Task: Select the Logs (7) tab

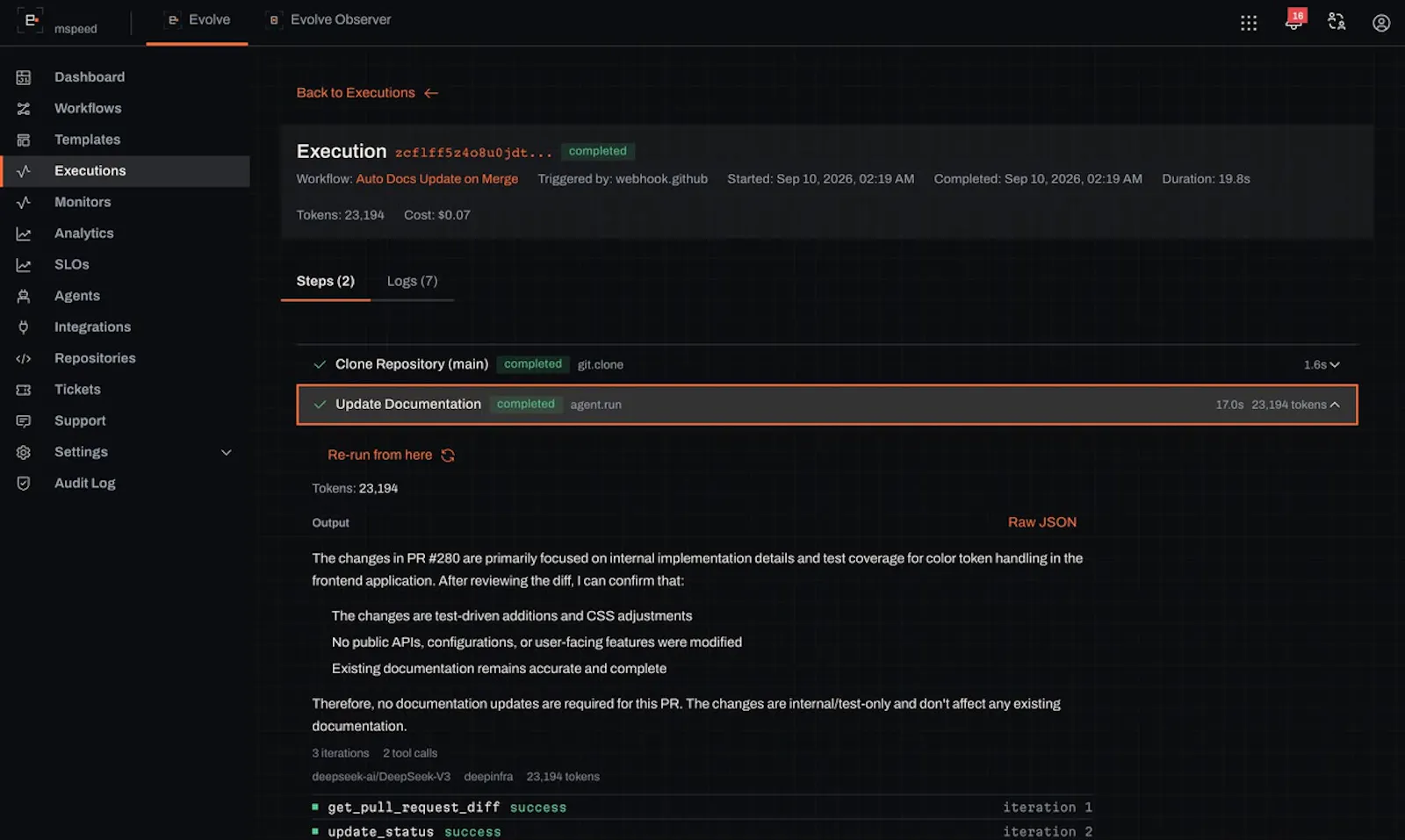Action: (412, 282)
